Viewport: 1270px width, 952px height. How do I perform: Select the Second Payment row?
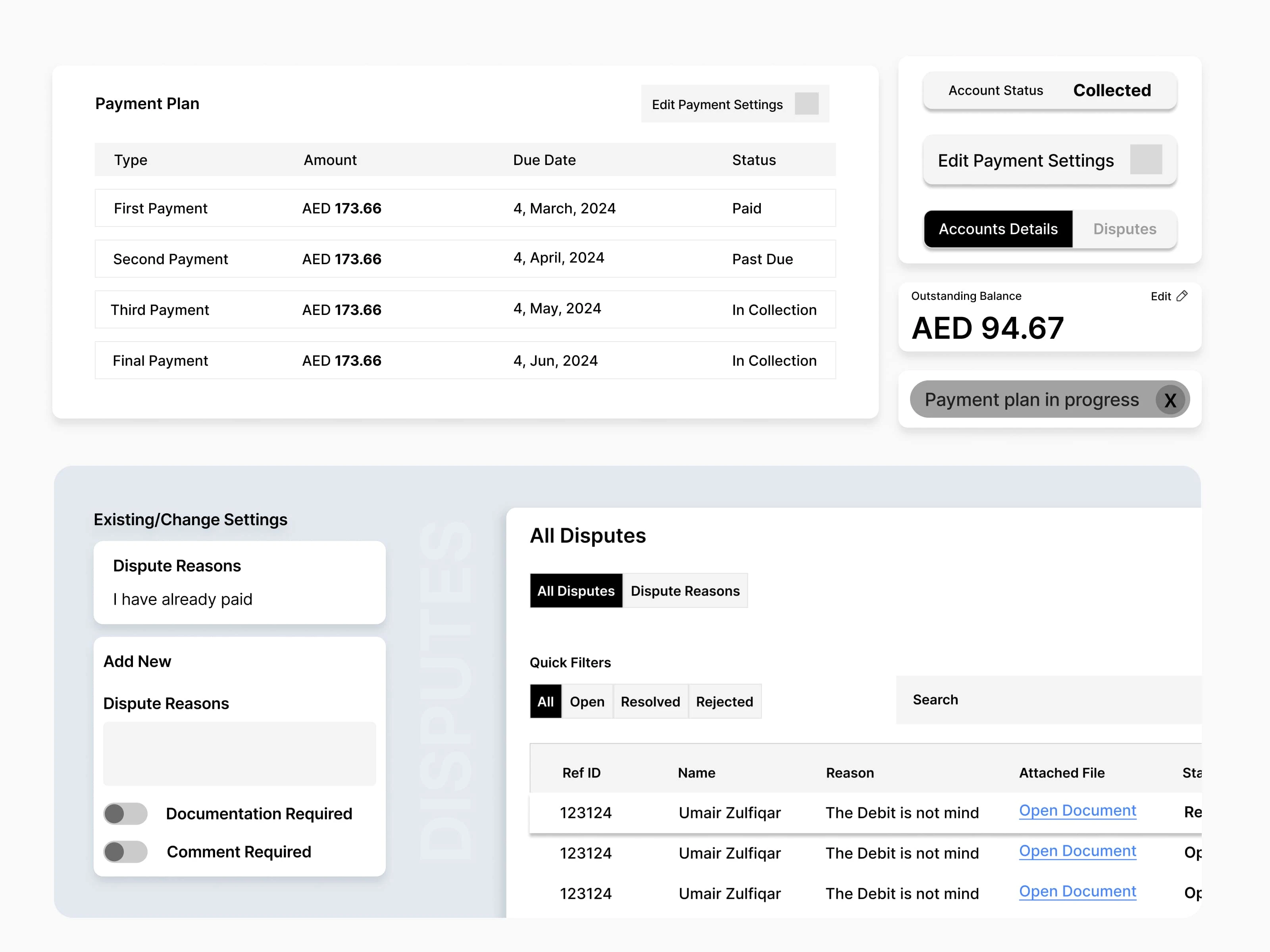click(x=465, y=259)
